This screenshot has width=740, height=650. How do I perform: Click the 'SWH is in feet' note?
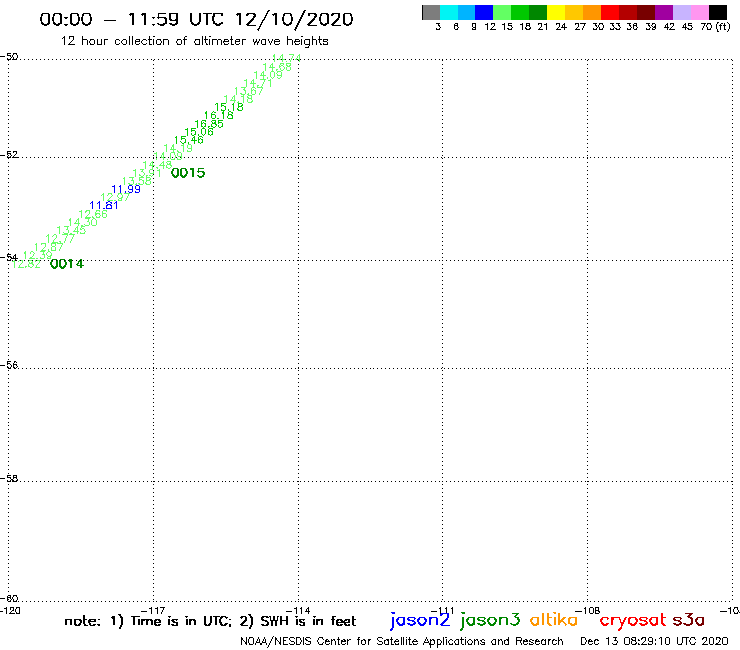click(x=308, y=621)
